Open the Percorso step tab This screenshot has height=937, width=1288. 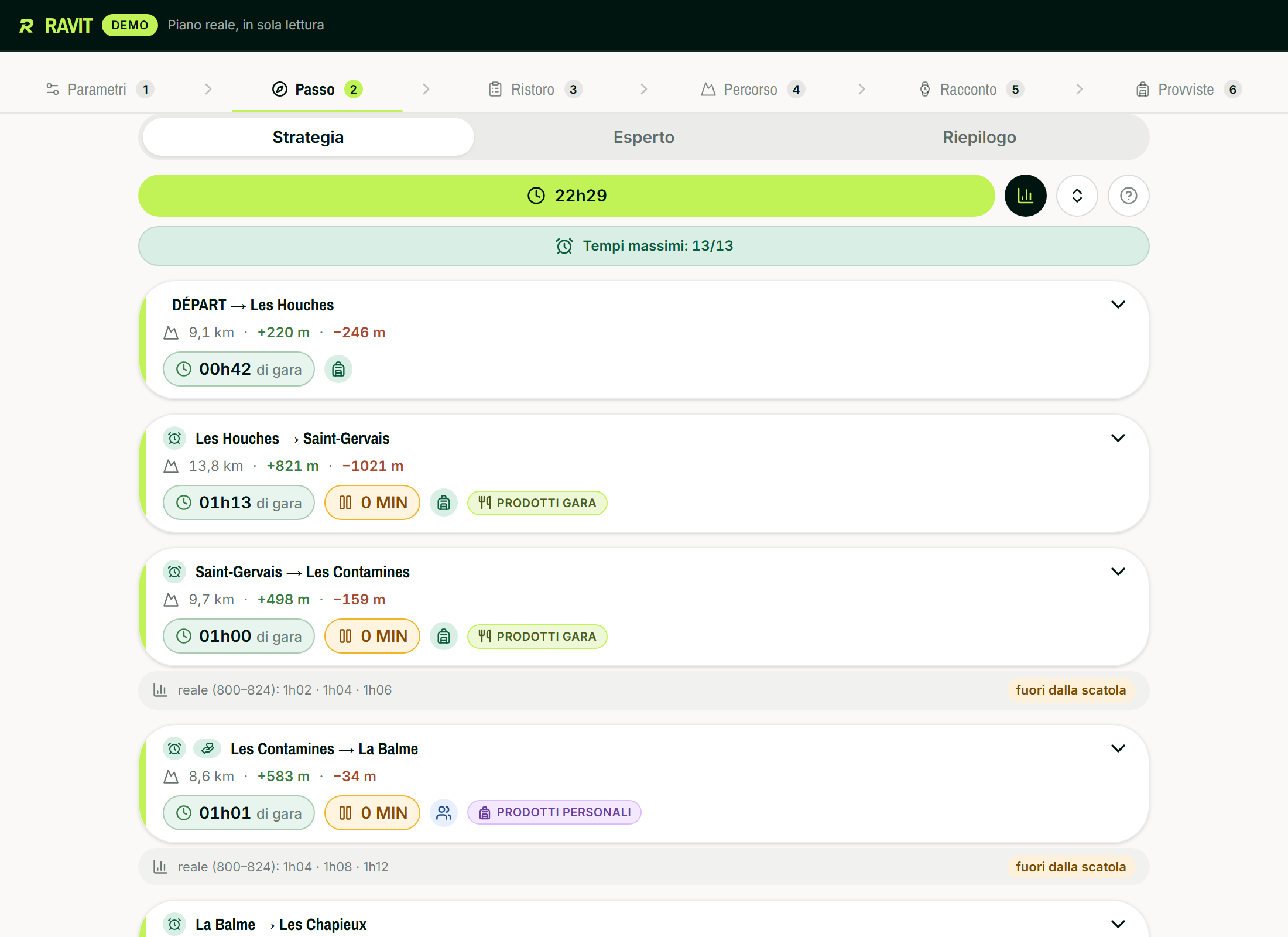coord(753,89)
